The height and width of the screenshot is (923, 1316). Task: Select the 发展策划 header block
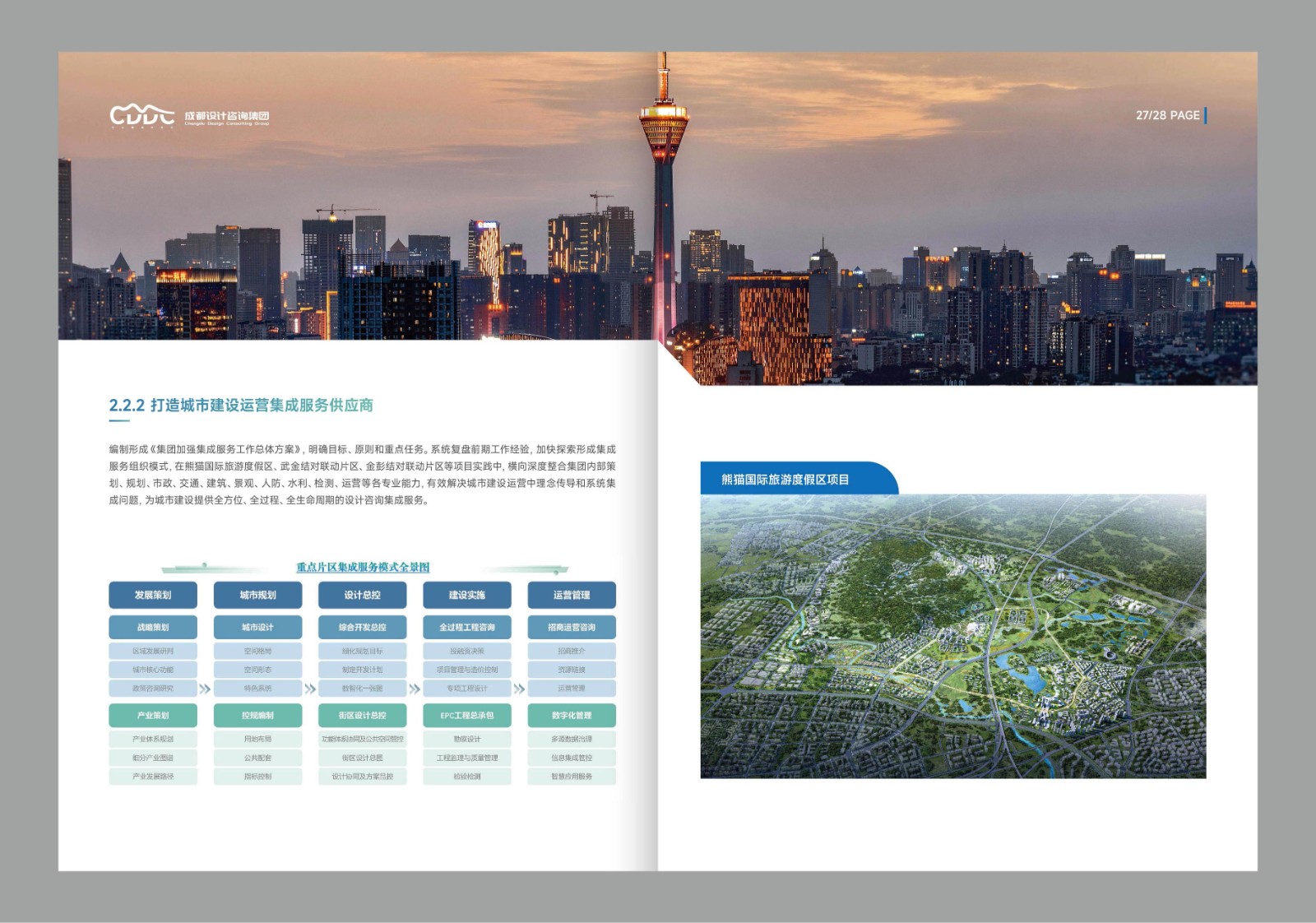[x=153, y=595]
